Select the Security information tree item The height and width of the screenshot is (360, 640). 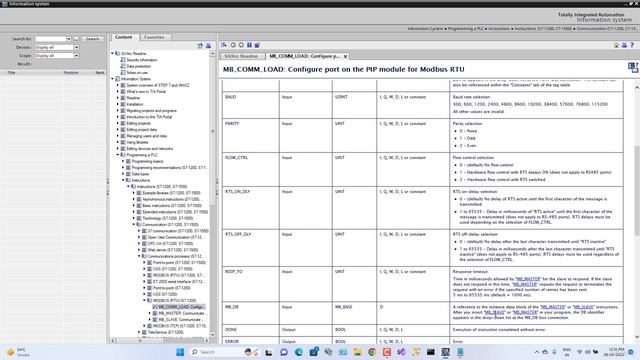pos(142,60)
